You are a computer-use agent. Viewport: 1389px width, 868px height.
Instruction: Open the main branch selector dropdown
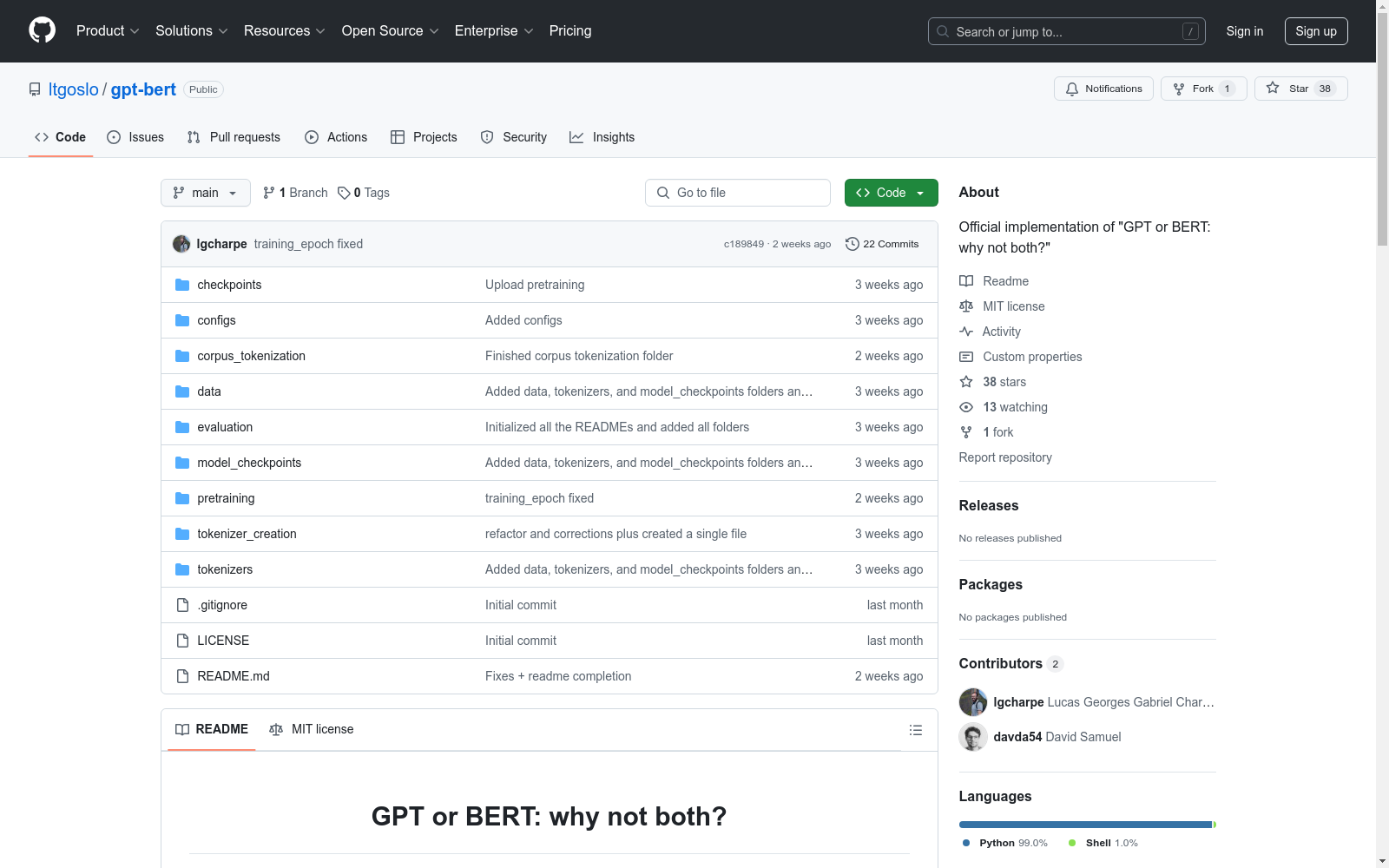[x=206, y=193]
